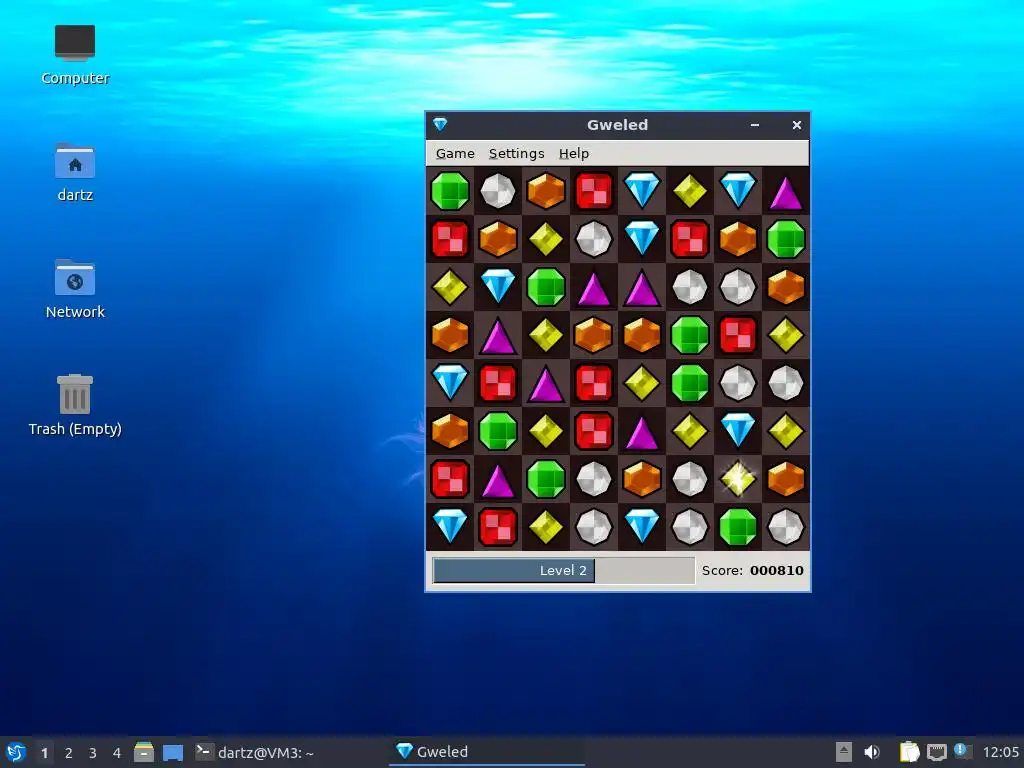Screen dimensions: 1024x768
Task: Click the orange gem in the top row
Action: pos(546,191)
